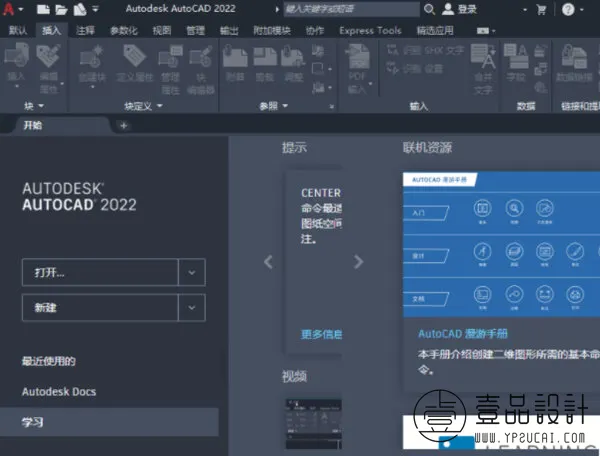Switch to the 协作 ribbon tab
This screenshot has width=600, height=456.
[315, 31]
